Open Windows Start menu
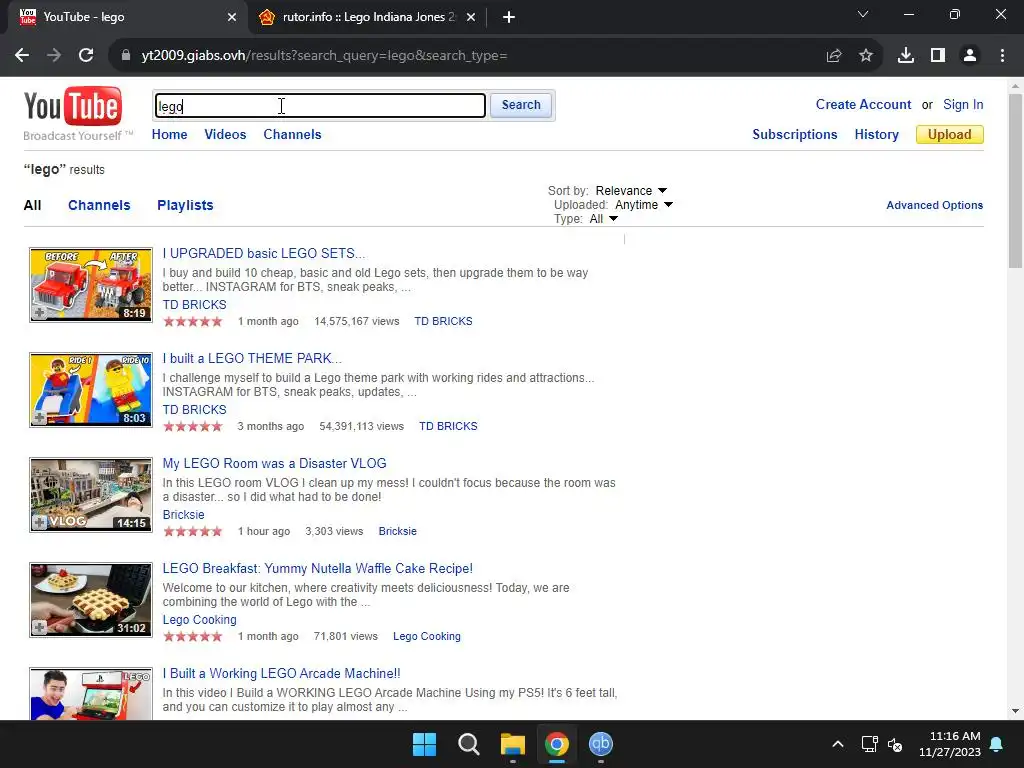This screenshot has height=768, width=1024. pos(424,744)
